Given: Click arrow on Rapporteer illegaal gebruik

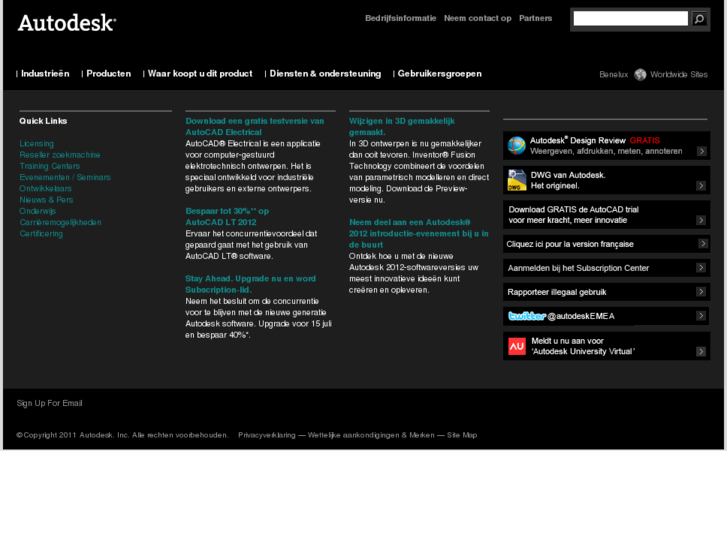Looking at the screenshot, I should [701, 291].
